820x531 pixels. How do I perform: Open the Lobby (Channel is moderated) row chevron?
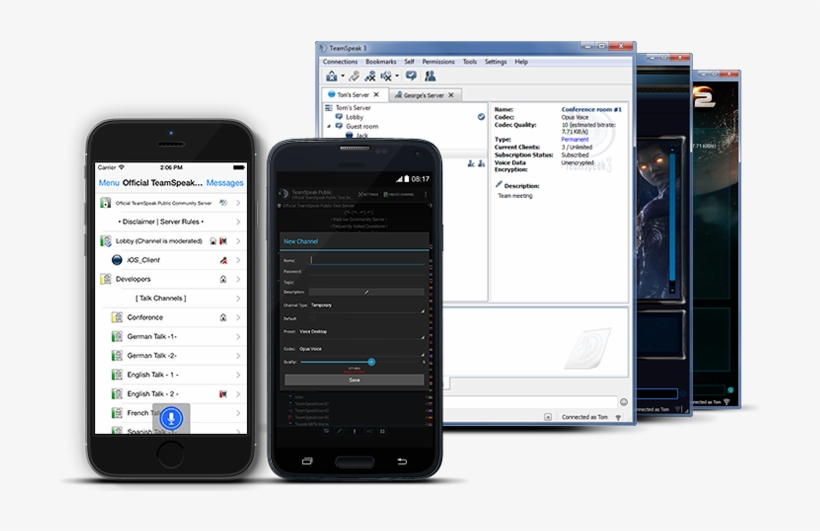[238, 241]
